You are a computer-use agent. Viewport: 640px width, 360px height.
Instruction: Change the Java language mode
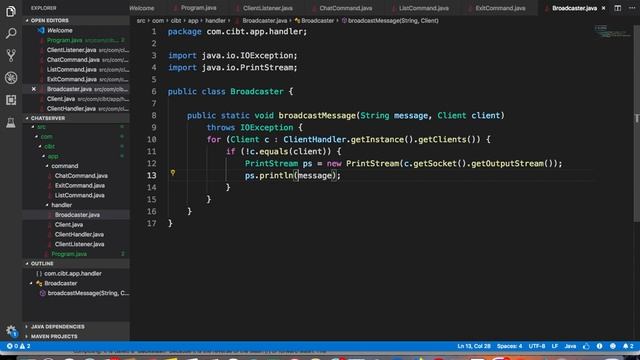(570, 346)
